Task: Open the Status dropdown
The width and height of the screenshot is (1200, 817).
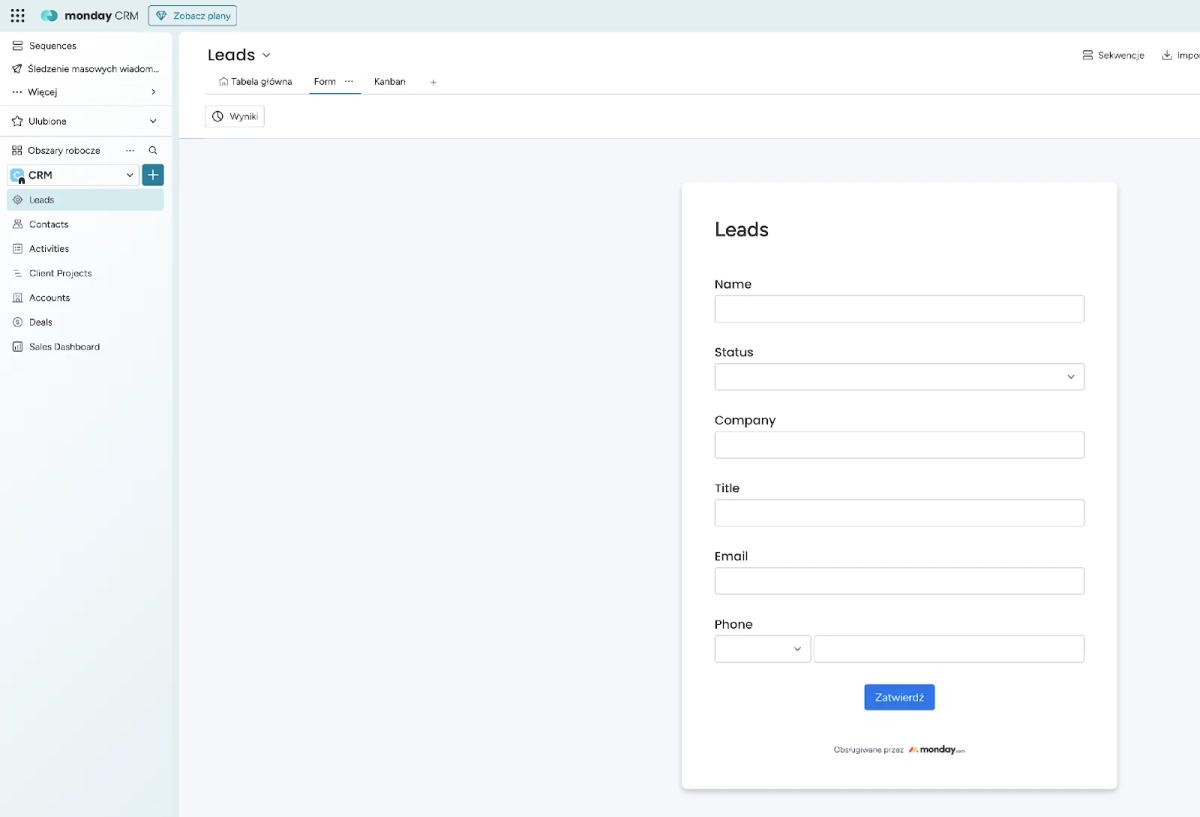Action: coord(899,377)
